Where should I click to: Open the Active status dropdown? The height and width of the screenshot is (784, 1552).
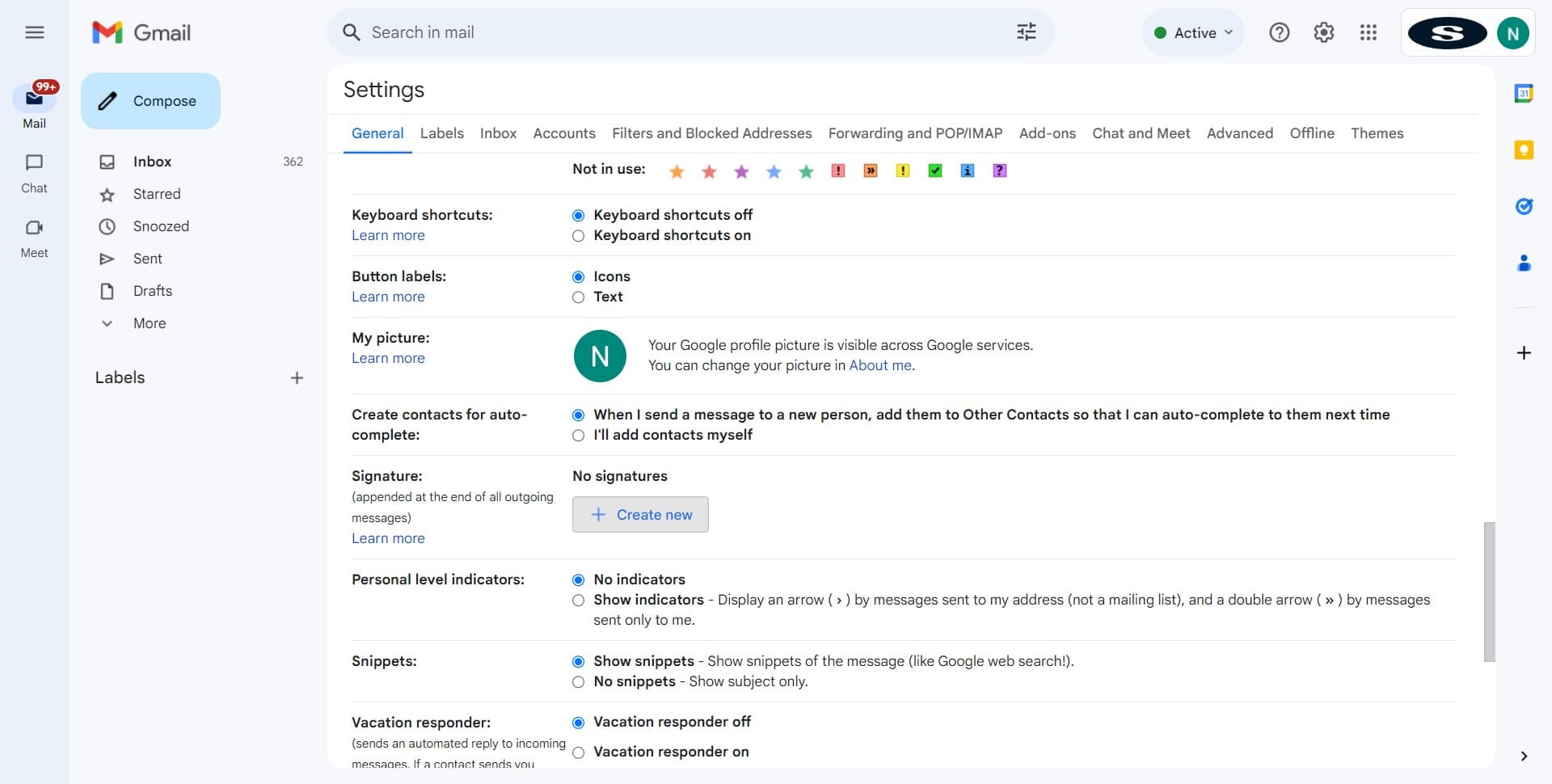[1193, 32]
